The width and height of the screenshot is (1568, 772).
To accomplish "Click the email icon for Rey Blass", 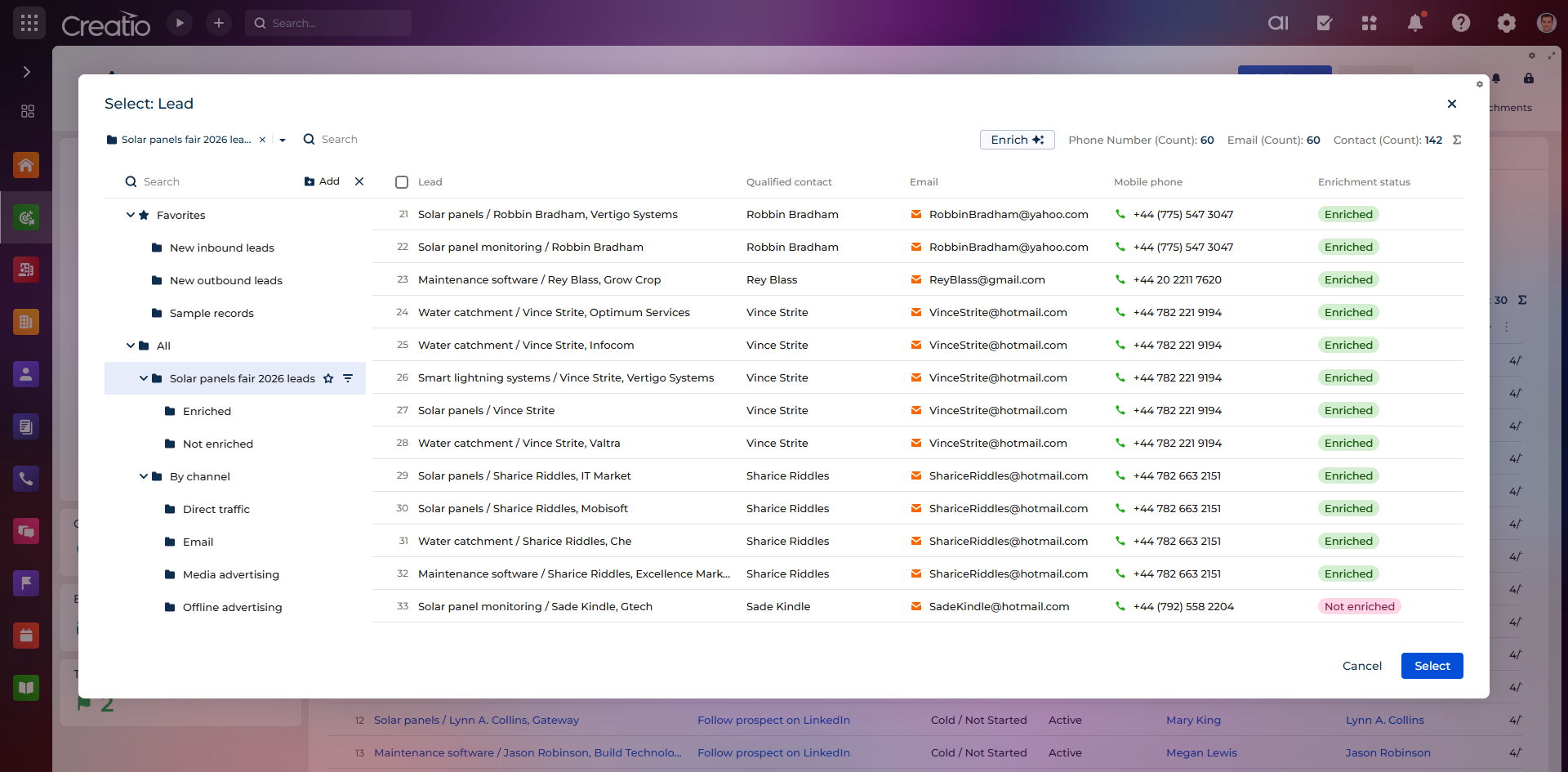I will click(x=915, y=279).
